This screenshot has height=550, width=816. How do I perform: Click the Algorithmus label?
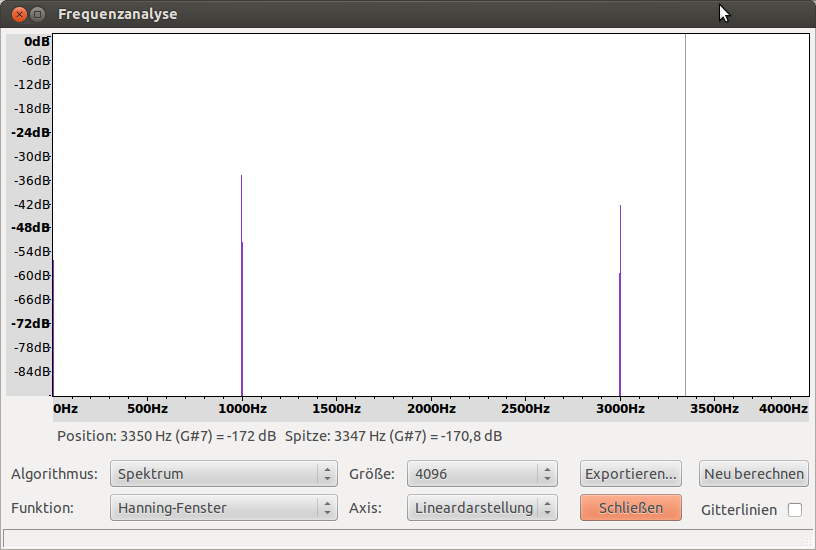(55, 474)
